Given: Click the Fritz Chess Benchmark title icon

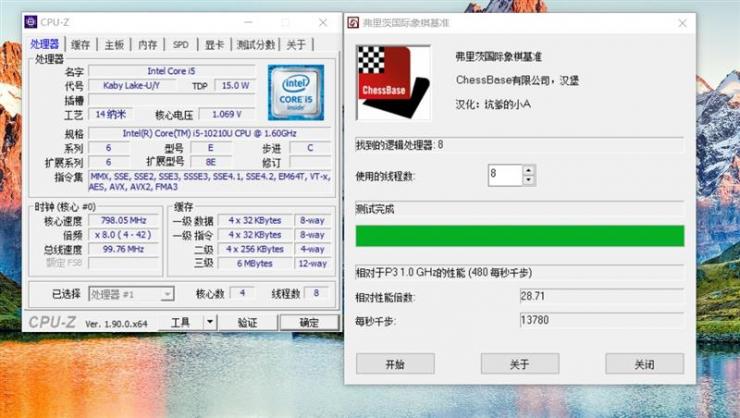Looking at the screenshot, I should click(x=353, y=23).
